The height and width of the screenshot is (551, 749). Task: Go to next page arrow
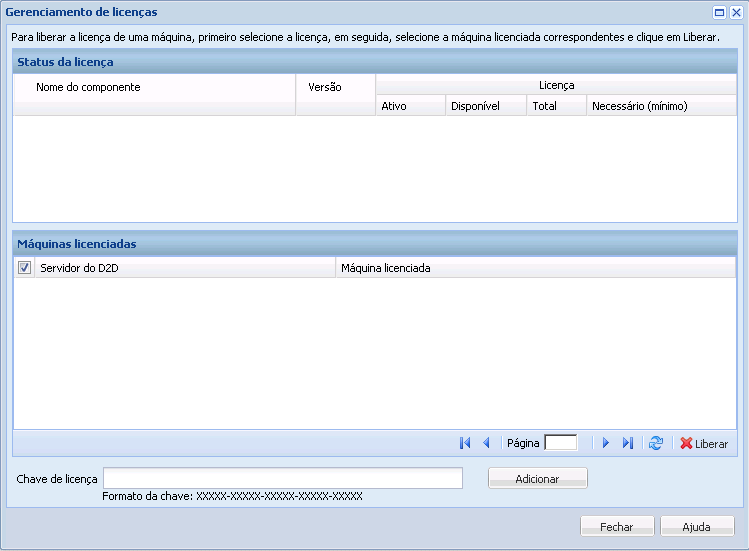point(606,443)
